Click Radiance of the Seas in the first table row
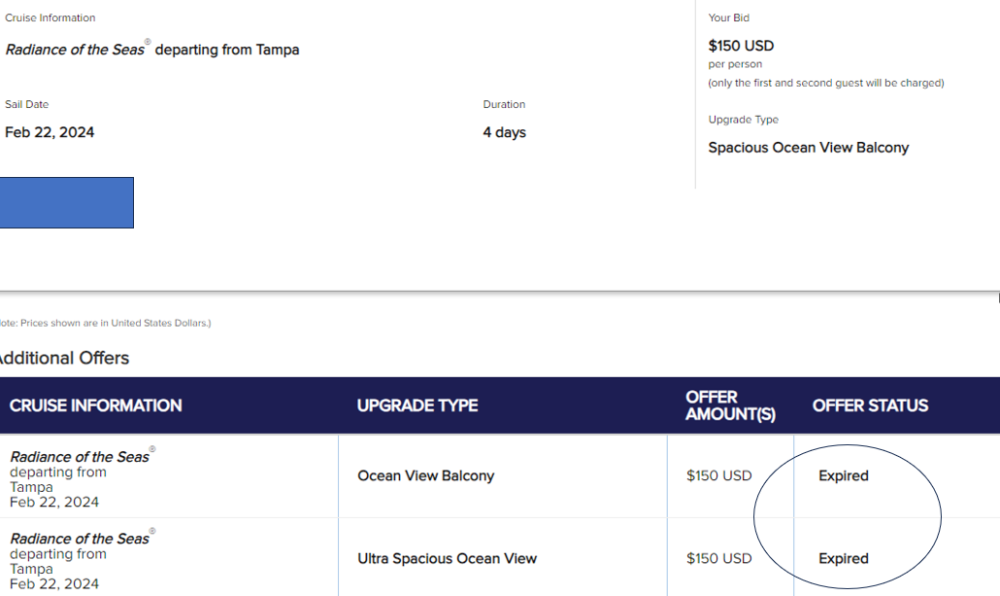1000x596 pixels. [80, 456]
